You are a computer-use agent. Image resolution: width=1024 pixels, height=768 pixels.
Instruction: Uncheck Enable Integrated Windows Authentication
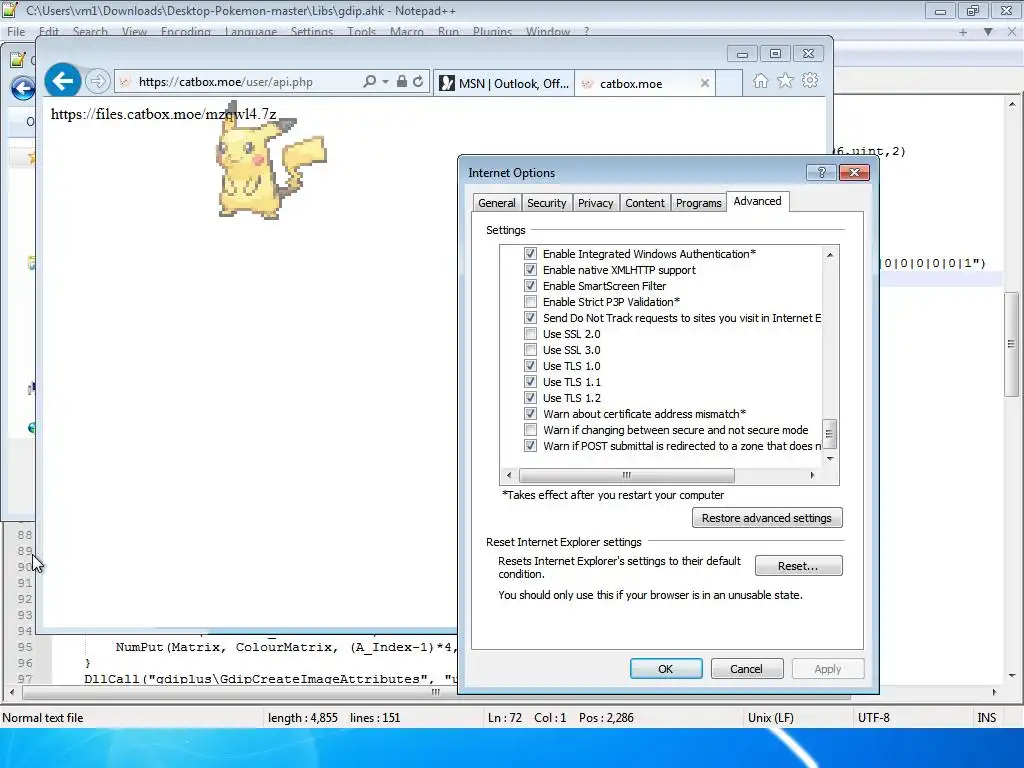tap(530, 254)
